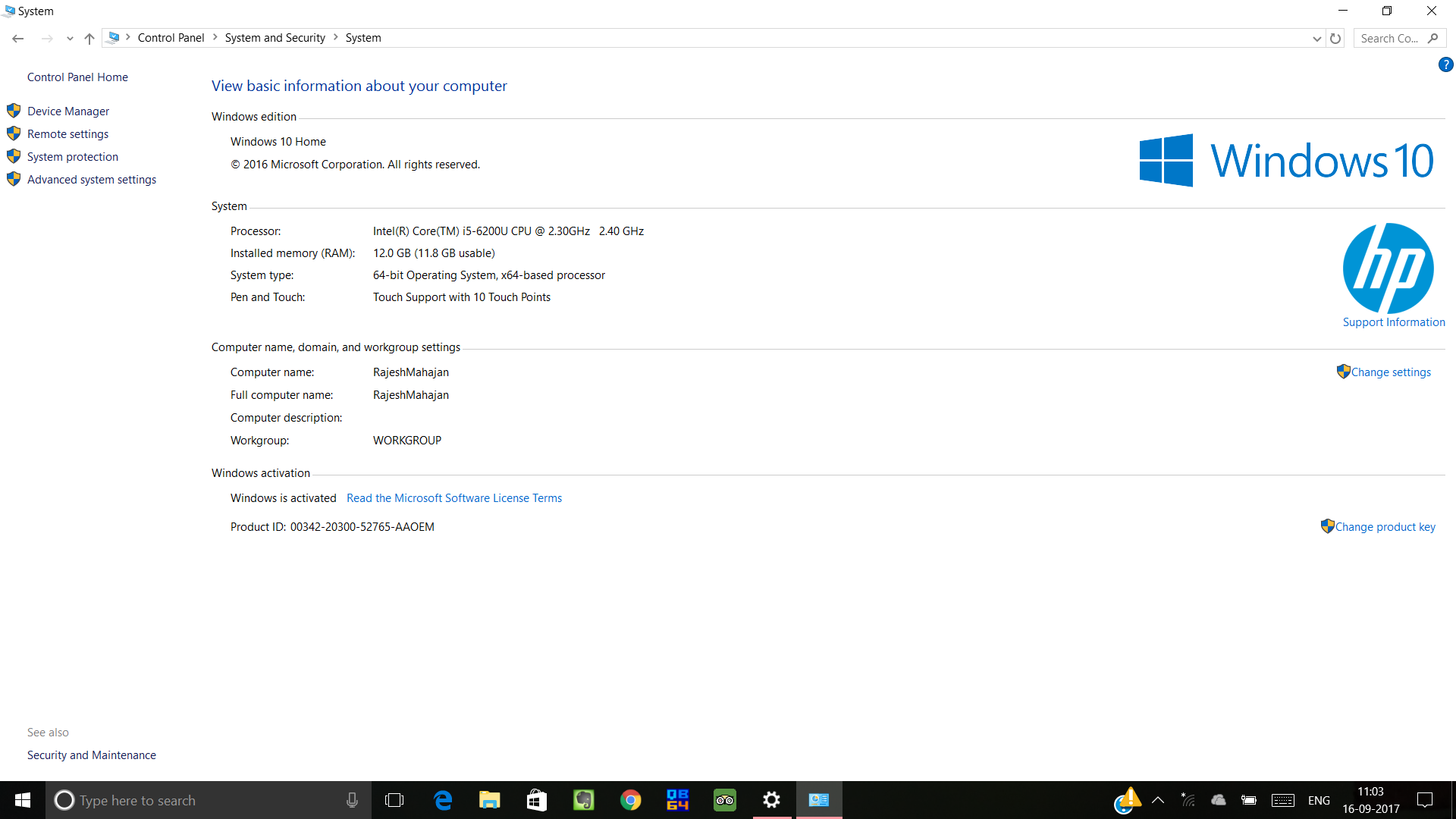The height and width of the screenshot is (819, 1456).
Task: Open Action Center notifications
Action: coord(1425,800)
